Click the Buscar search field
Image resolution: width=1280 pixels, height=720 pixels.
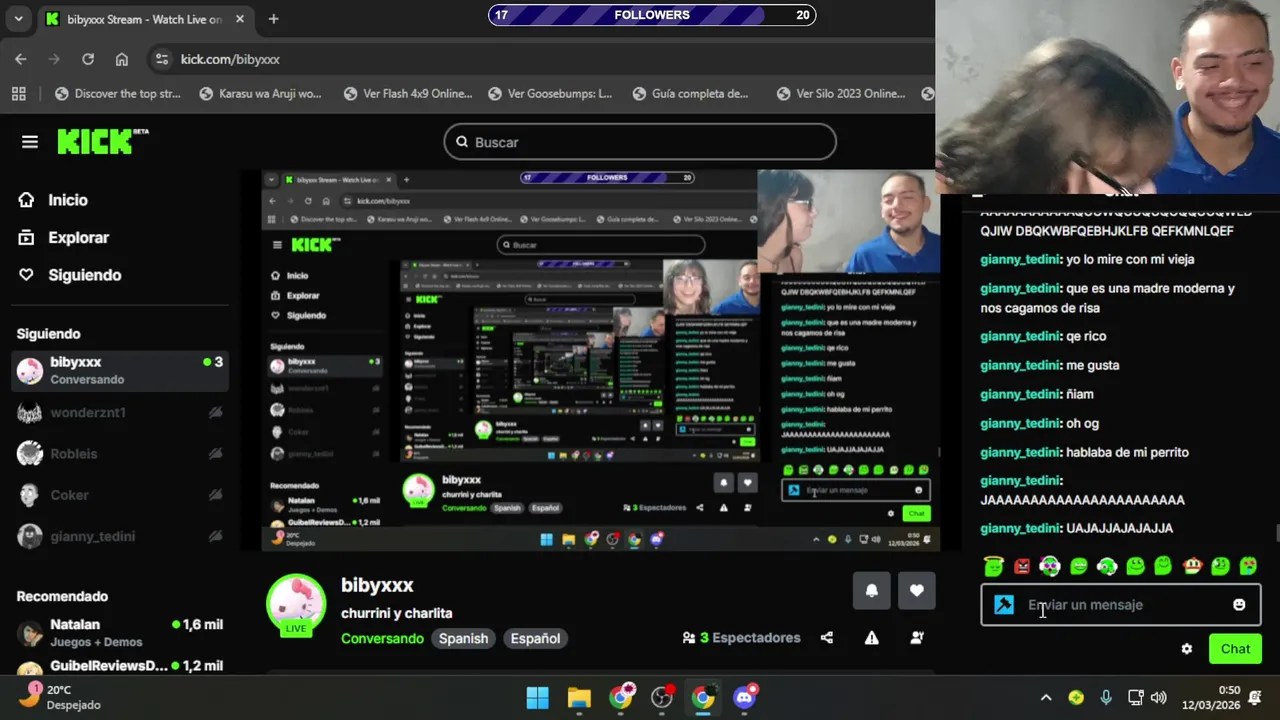pyautogui.click(x=640, y=142)
